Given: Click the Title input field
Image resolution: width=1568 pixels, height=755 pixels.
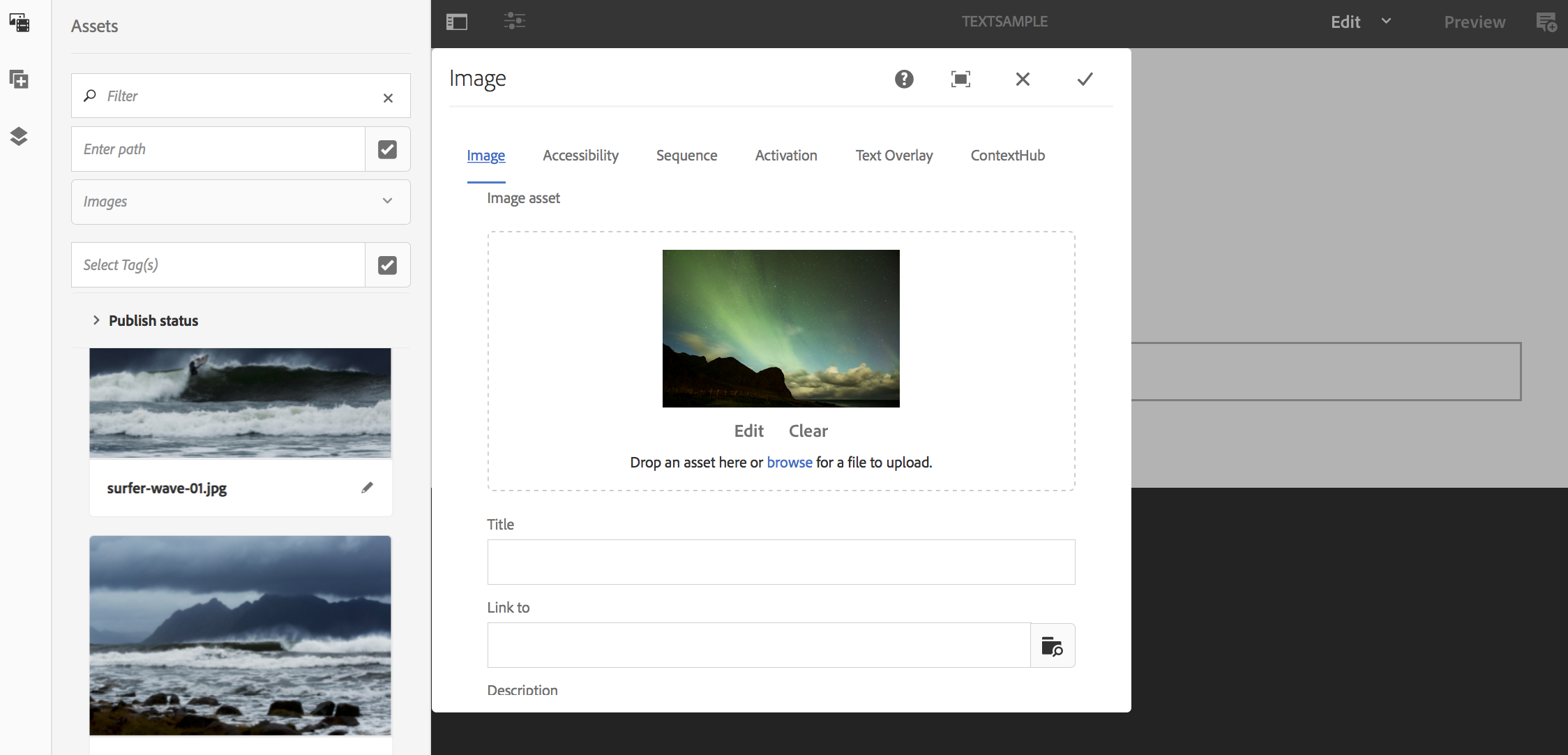Looking at the screenshot, I should (x=781, y=562).
